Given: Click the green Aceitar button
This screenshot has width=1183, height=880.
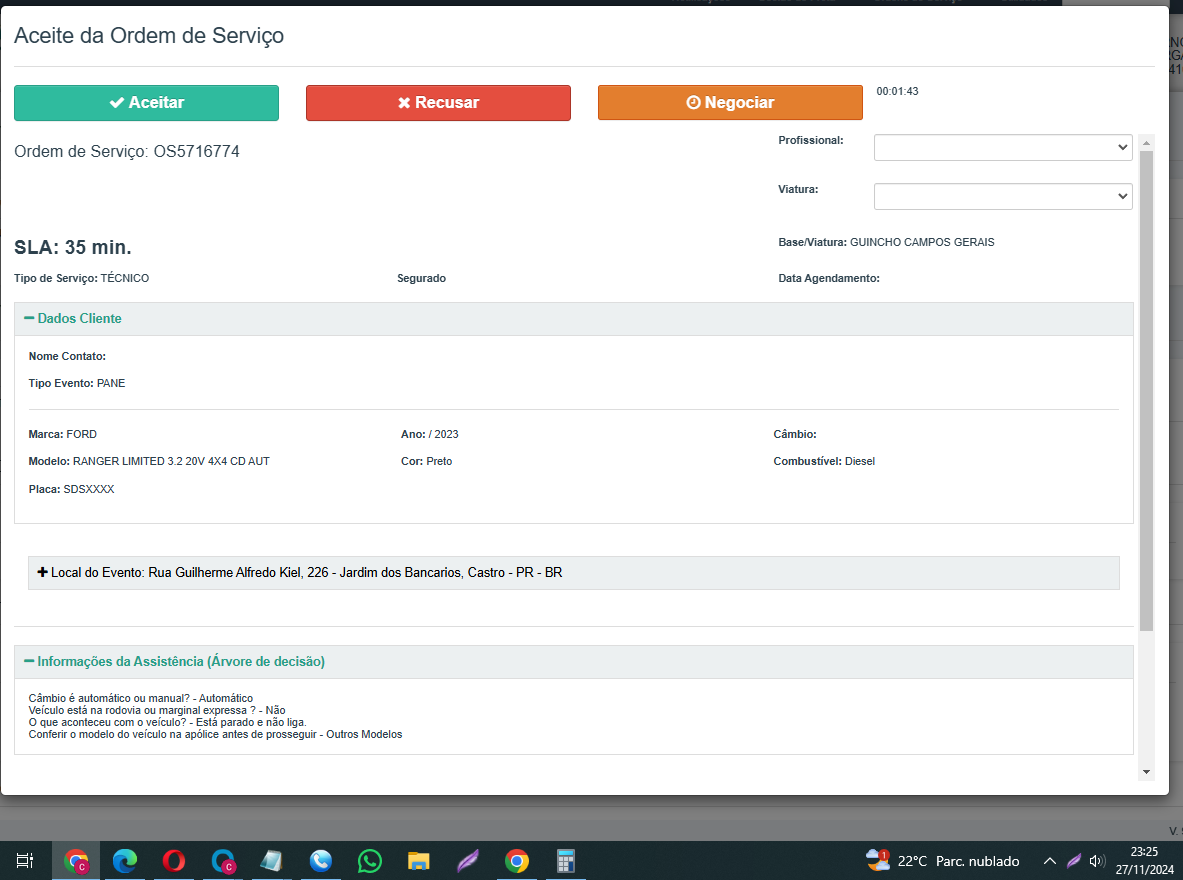Looking at the screenshot, I should pyautogui.click(x=146, y=103).
